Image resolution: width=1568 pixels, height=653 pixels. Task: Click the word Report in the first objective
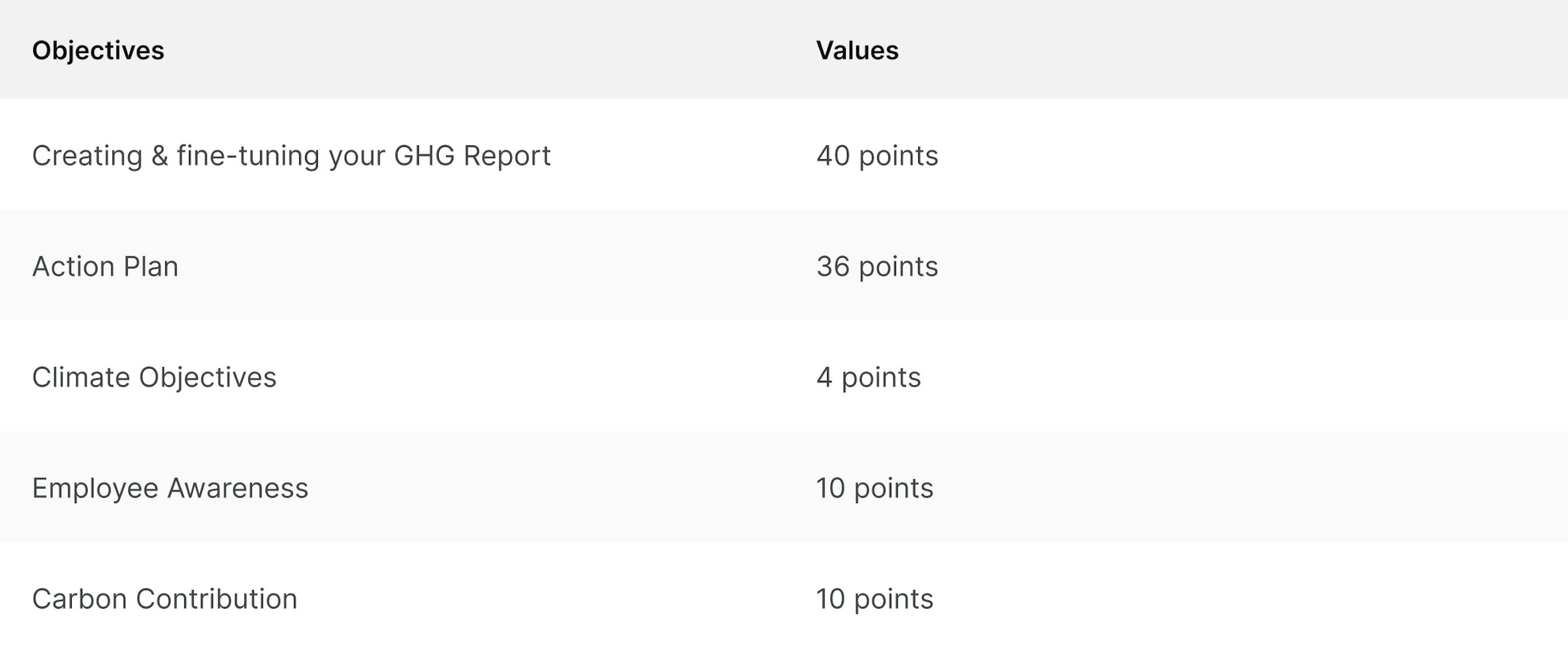(507, 156)
